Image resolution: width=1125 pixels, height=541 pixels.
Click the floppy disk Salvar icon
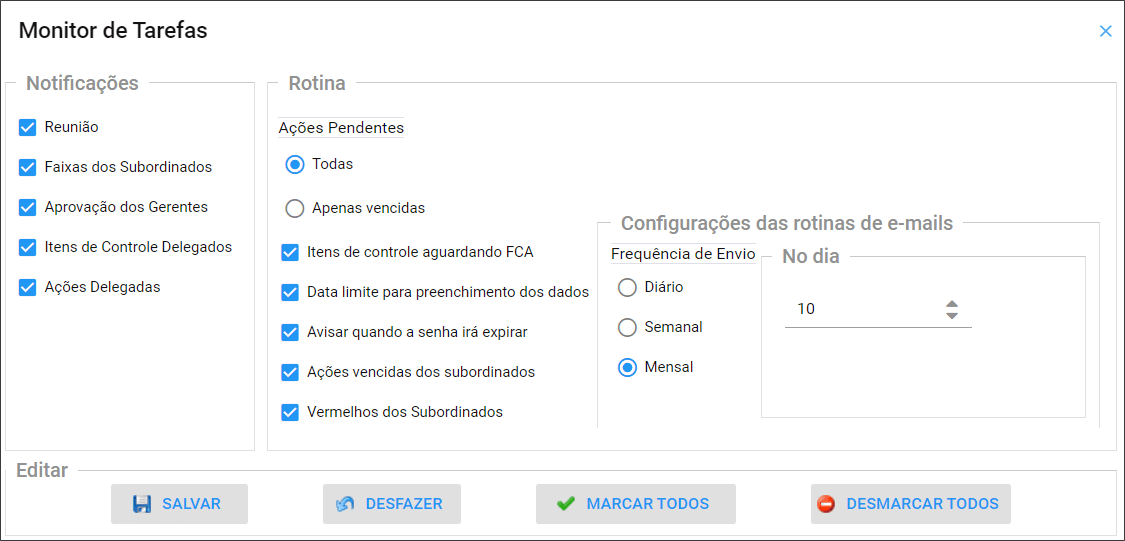pyautogui.click(x=142, y=504)
